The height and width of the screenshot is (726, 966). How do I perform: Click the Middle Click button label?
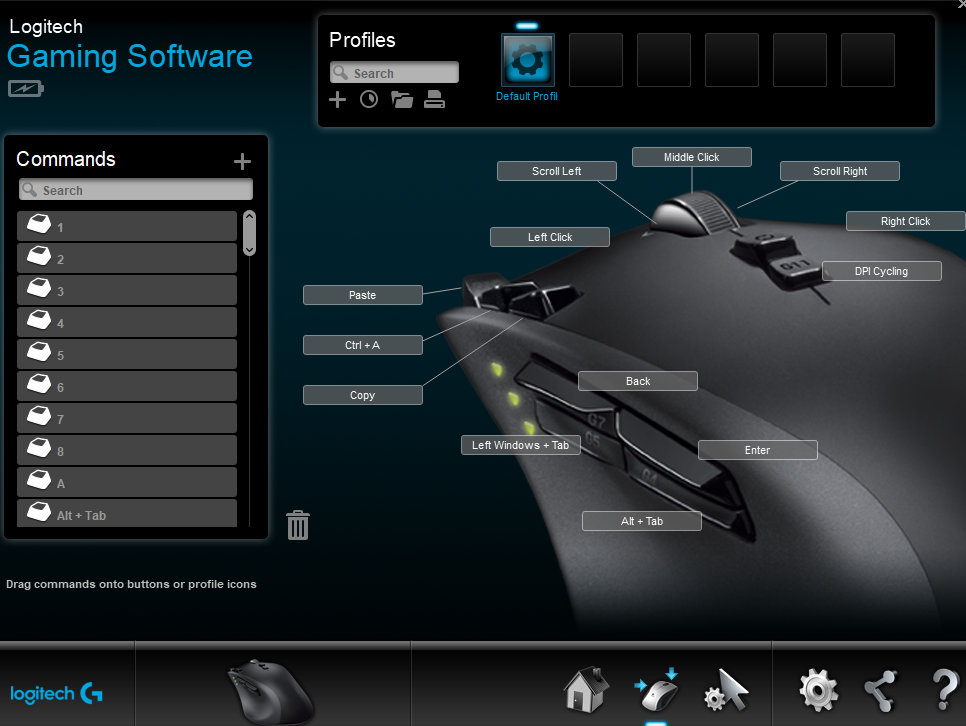[x=692, y=157]
